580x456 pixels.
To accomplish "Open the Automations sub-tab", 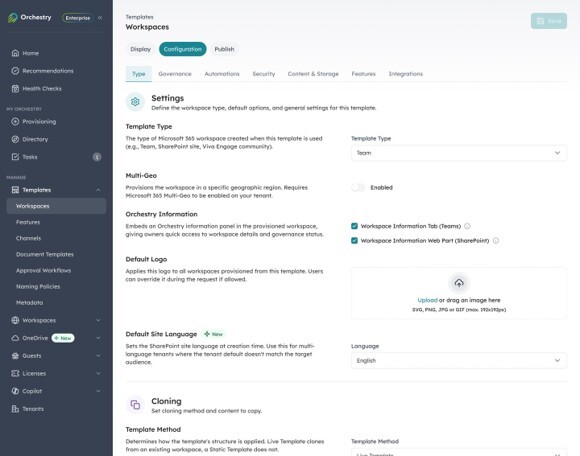I will (222, 74).
